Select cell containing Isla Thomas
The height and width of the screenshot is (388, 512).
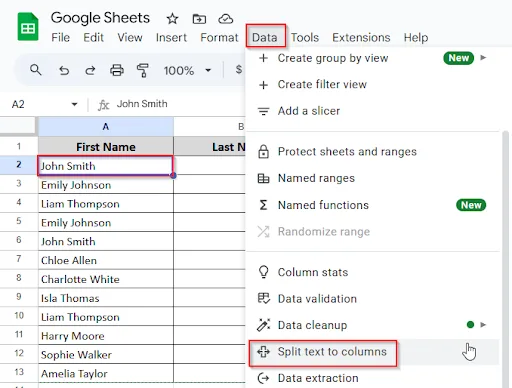point(106,298)
